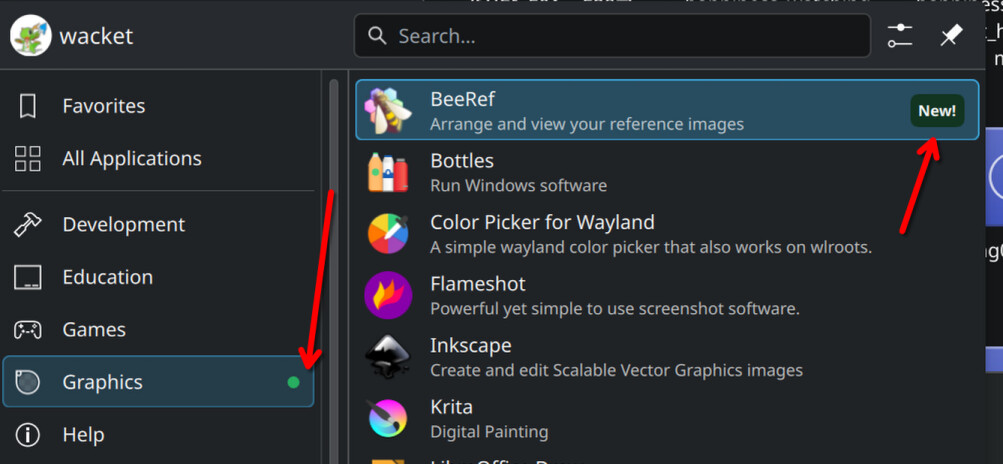Click the New! badge on BeeRef

point(937,111)
